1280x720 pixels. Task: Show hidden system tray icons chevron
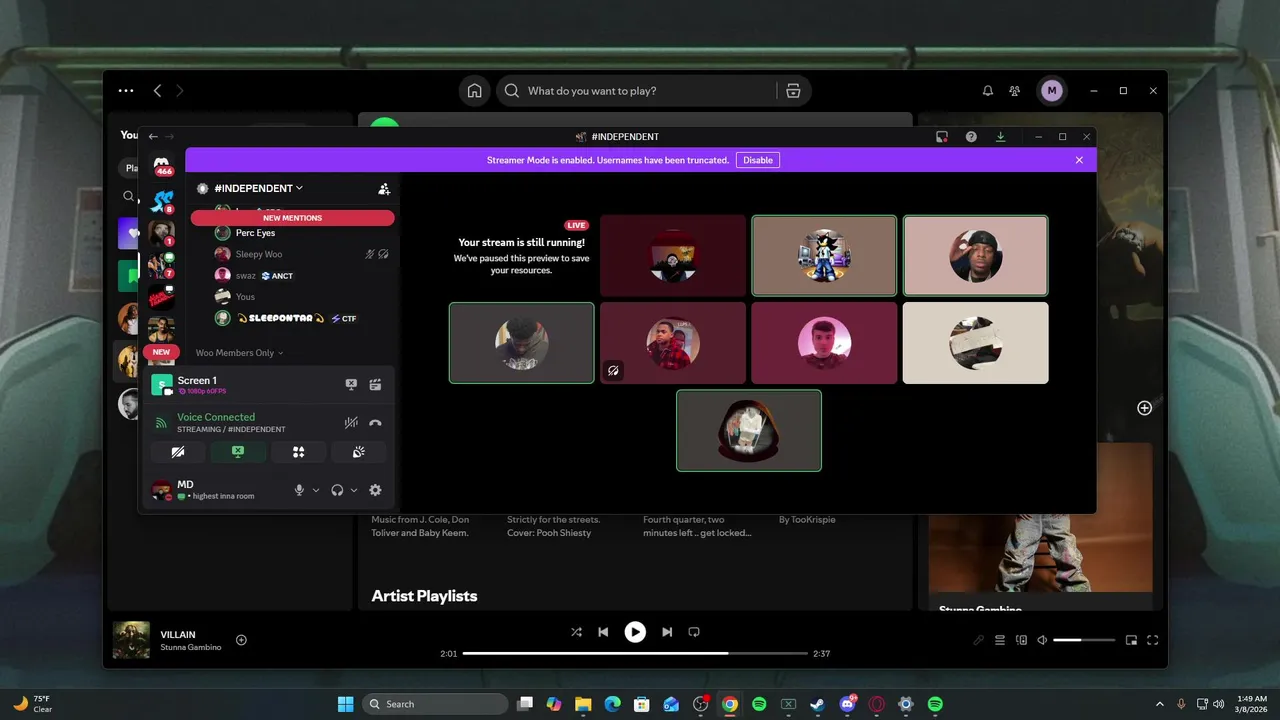tap(1160, 704)
